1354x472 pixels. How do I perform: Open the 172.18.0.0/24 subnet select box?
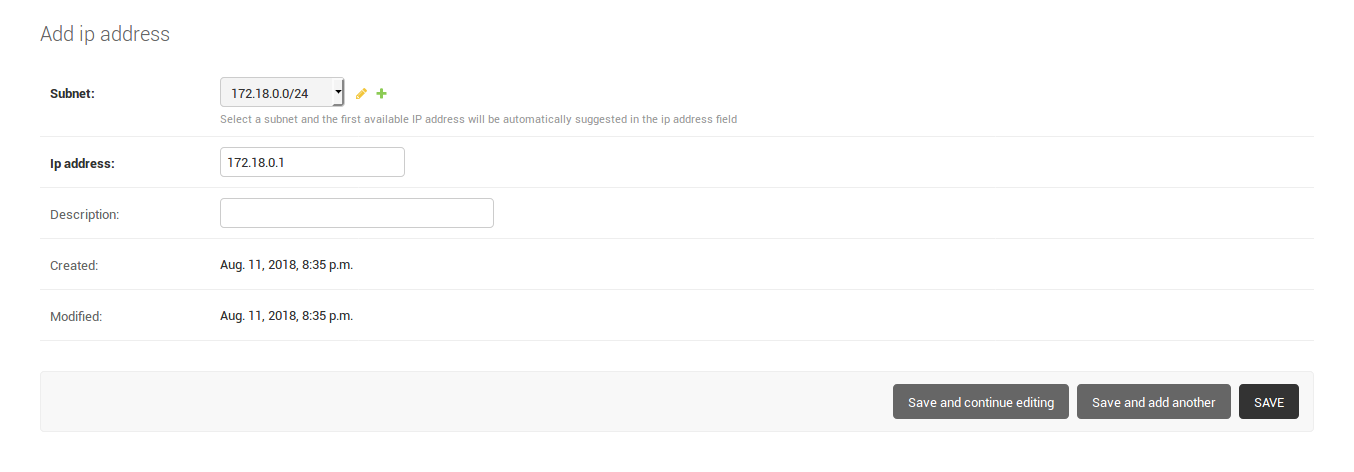(282, 92)
